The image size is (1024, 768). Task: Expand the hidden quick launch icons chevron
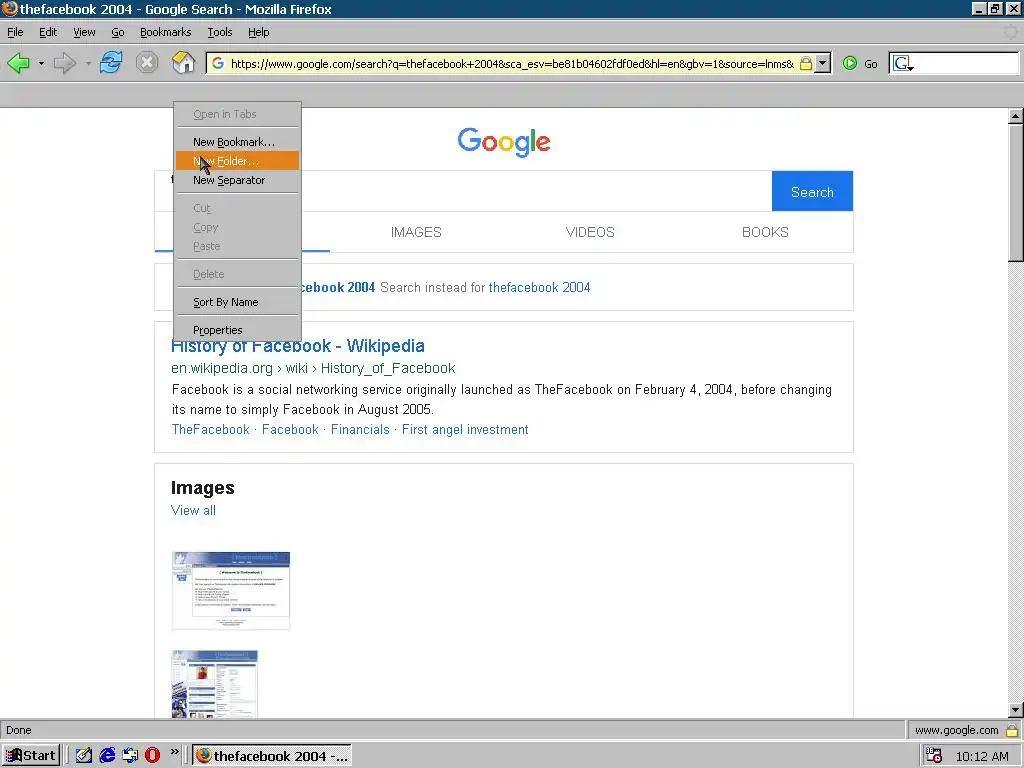click(x=174, y=752)
